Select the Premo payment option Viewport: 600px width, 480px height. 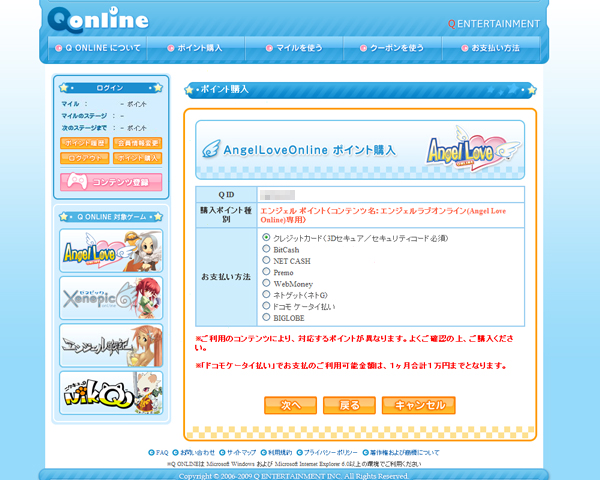point(266,271)
